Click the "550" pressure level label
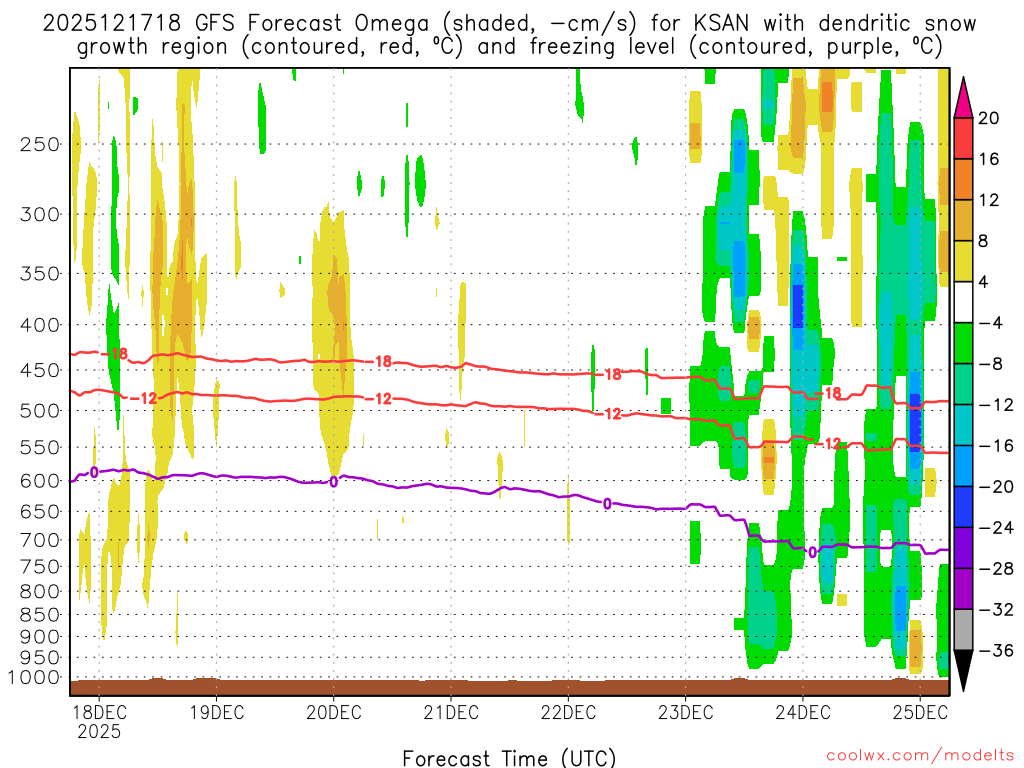 (40, 447)
